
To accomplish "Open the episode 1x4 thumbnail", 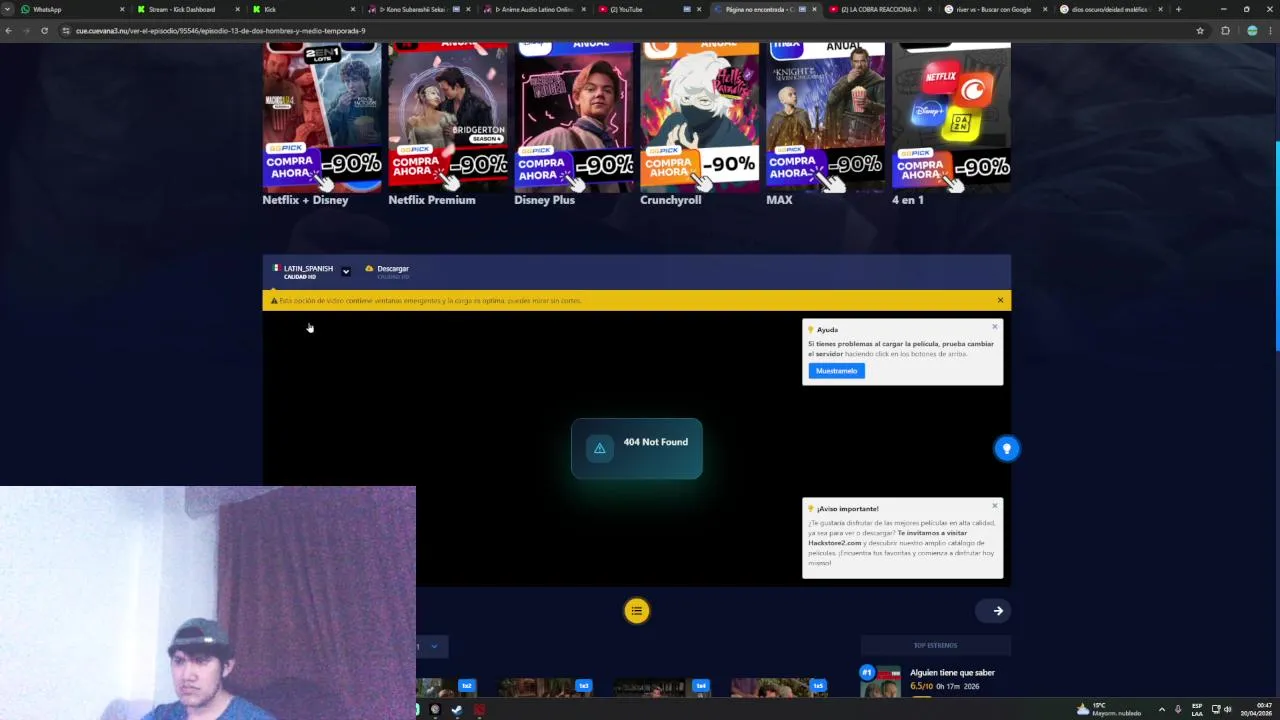I will (663, 687).
